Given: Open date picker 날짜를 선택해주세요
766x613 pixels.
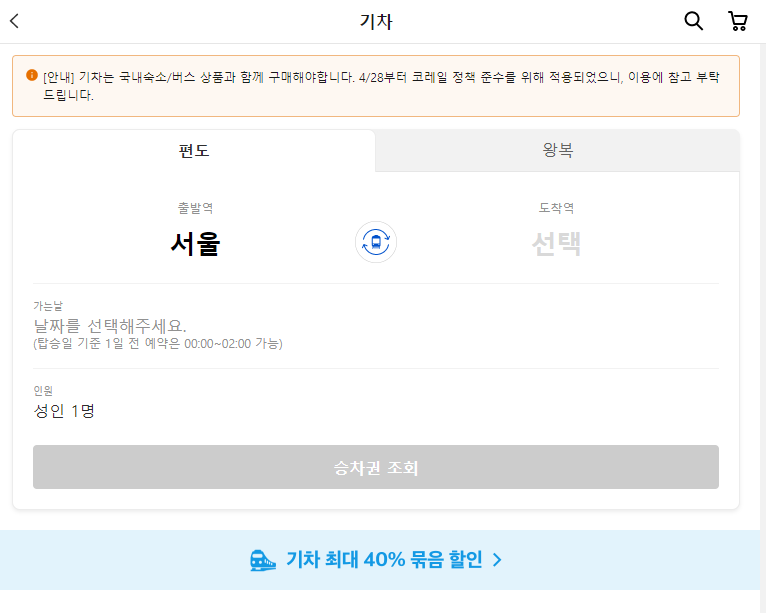Looking at the screenshot, I should coord(110,325).
